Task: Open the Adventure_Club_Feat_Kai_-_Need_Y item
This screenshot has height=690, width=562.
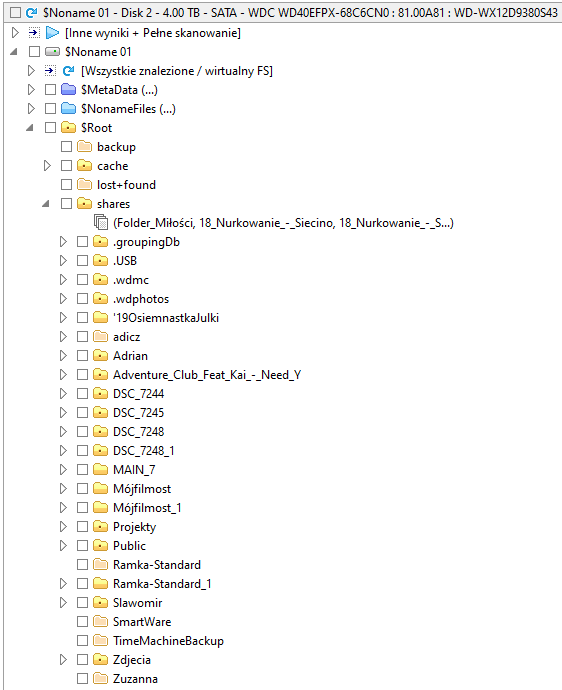Action: tap(207, 374)
